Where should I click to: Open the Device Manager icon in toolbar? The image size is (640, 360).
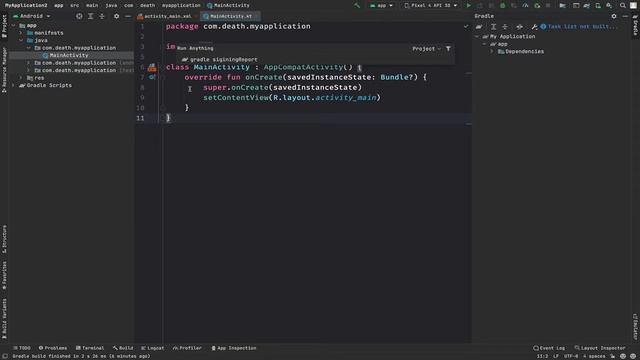point(598,6)
